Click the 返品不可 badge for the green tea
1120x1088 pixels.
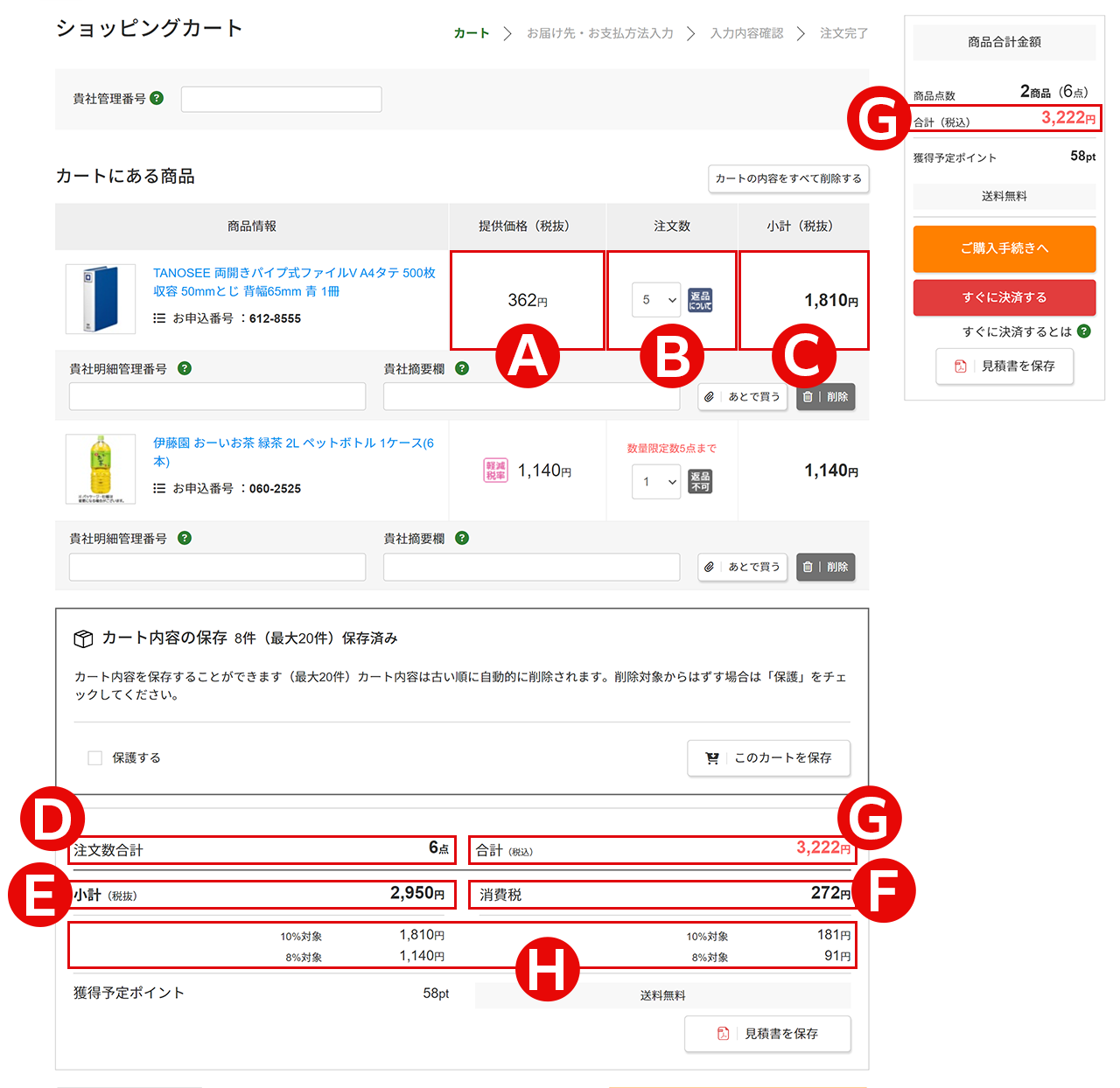click(x=700, y=481)
